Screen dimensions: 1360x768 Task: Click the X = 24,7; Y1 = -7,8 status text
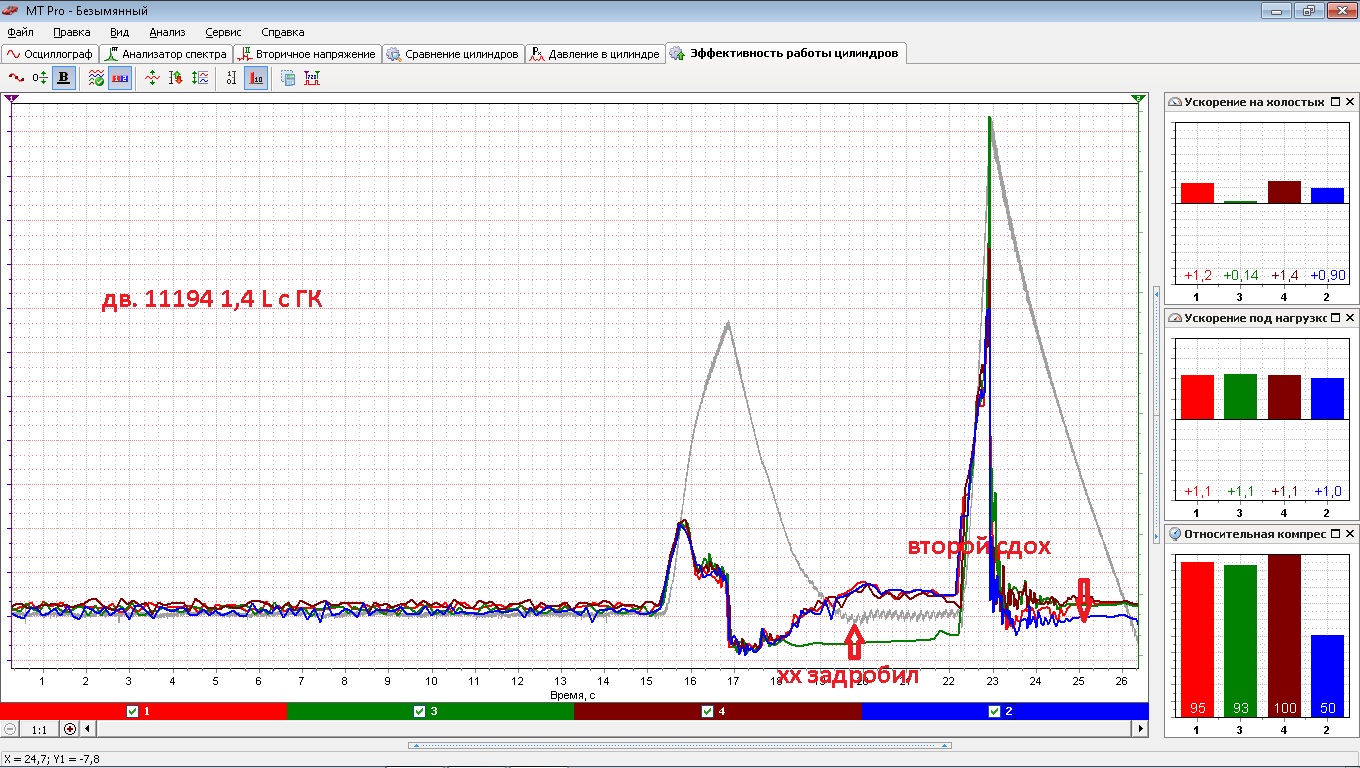tap(52, 759)
